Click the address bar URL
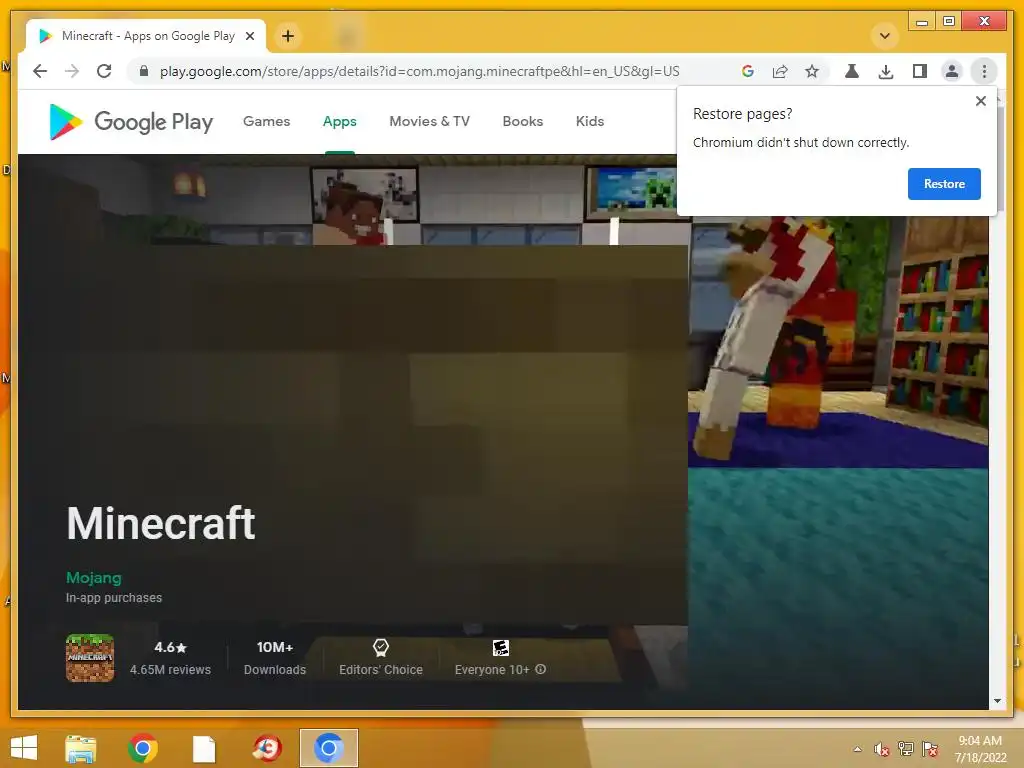This screenshot has width=1024, height=768. pyautogui.click(x=419, y=71)
